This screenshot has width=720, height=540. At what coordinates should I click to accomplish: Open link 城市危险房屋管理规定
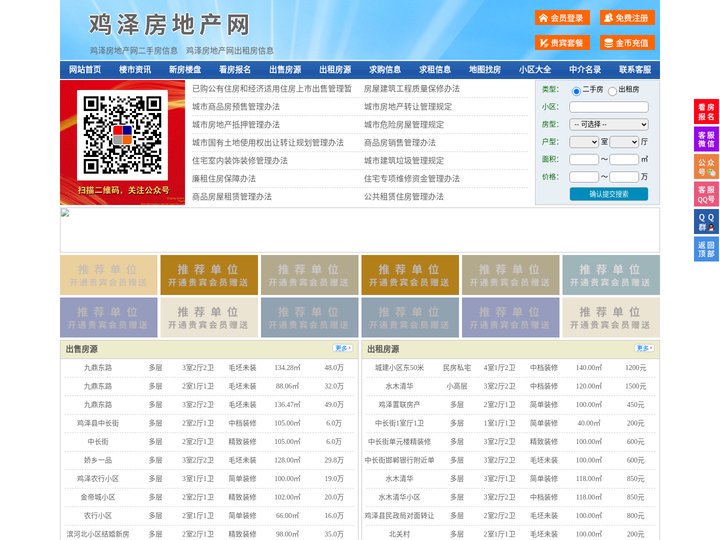(404, 124)
